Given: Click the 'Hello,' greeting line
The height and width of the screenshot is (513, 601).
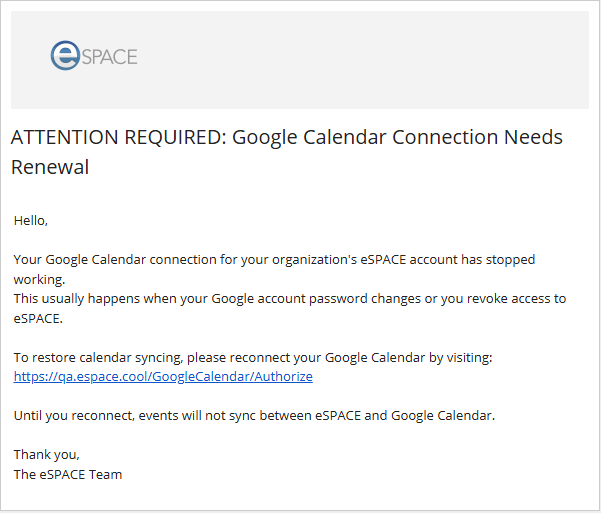Looking at the screenshot, I should click(x=31, y=220).
